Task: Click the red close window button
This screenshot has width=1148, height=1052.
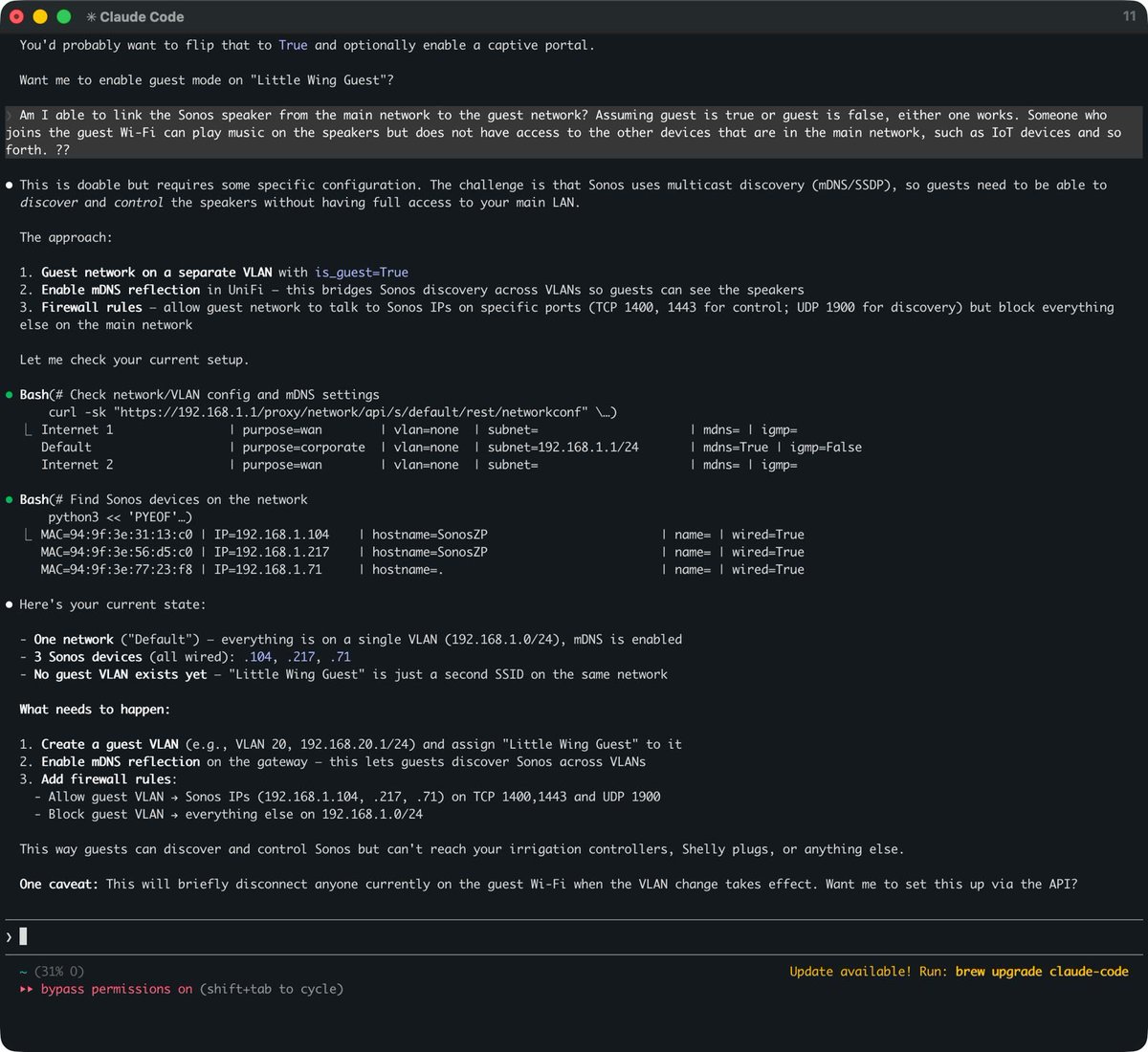Action: coord(16,16)
